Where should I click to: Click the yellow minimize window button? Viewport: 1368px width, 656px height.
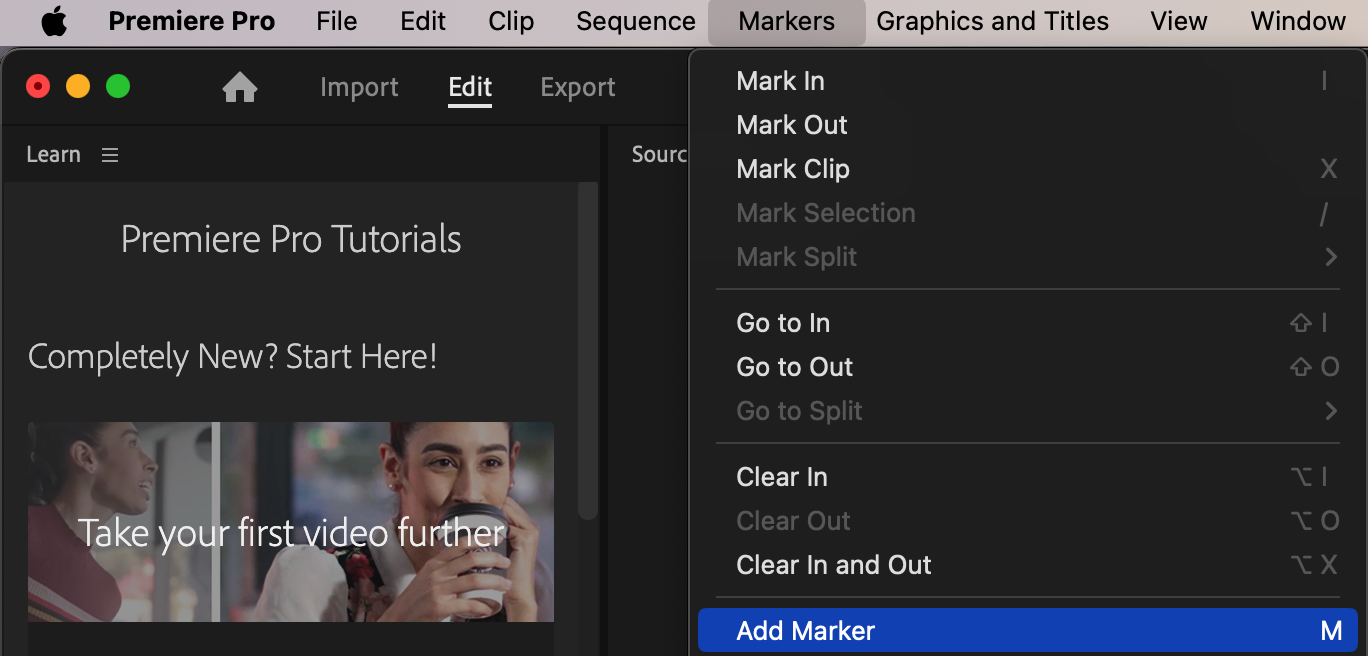tap(78, 87)
